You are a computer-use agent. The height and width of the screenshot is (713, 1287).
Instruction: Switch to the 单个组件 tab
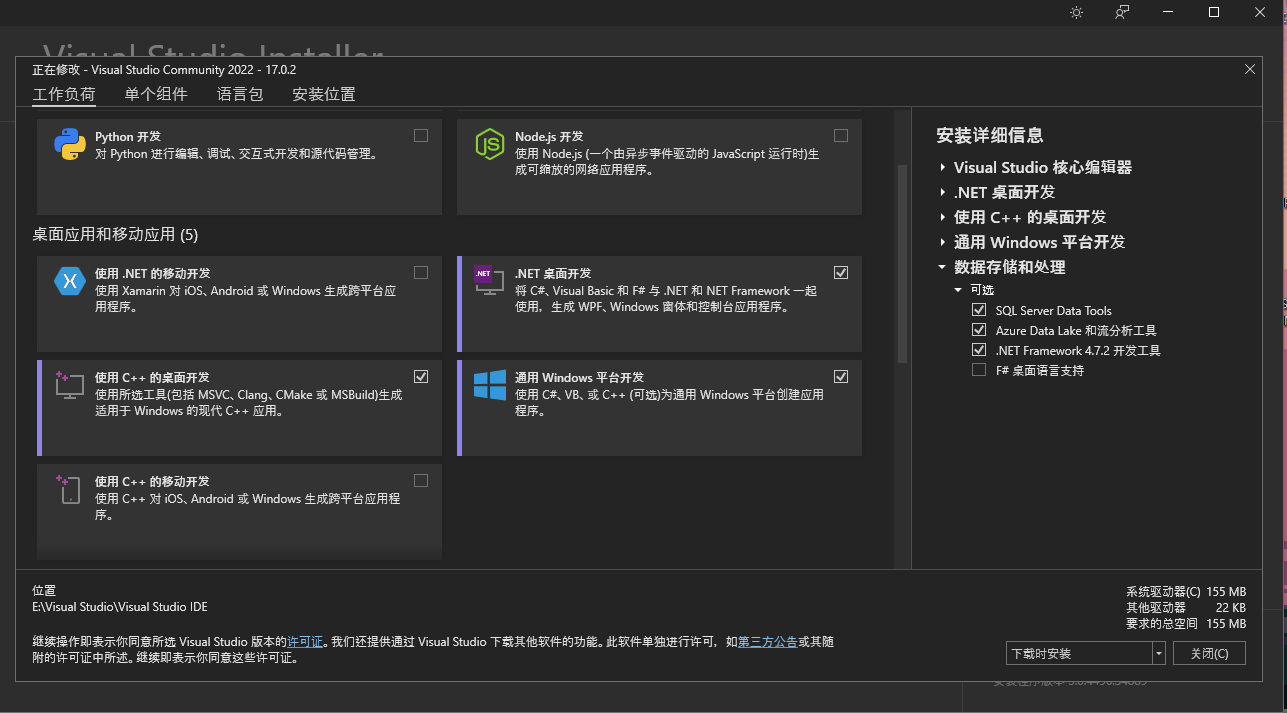(156, 94)
